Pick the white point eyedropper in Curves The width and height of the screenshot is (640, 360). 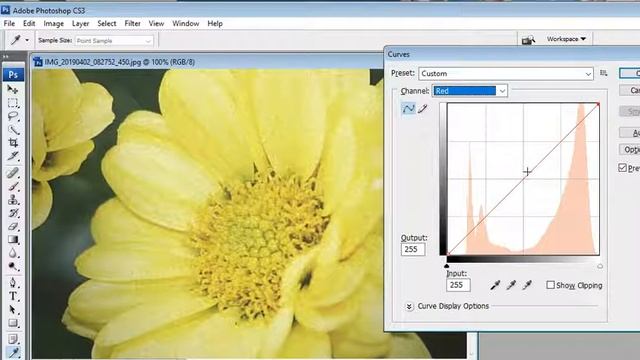(x=527, y=285)
